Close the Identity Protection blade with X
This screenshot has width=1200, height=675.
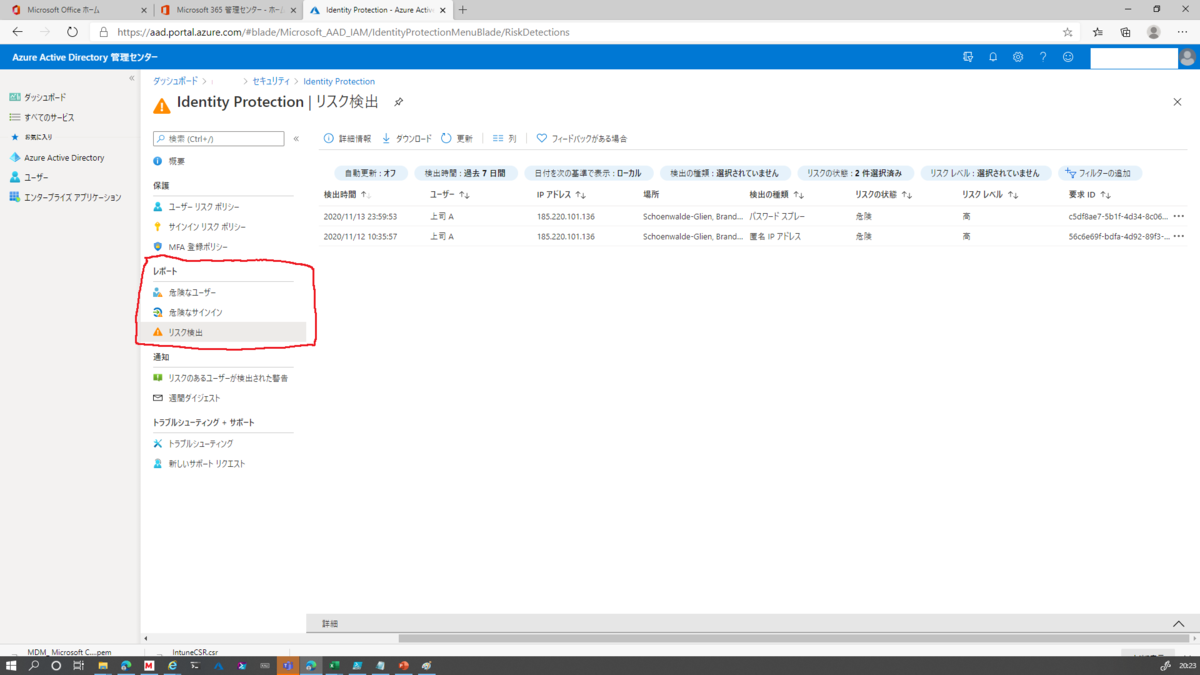click(1177, 102)
